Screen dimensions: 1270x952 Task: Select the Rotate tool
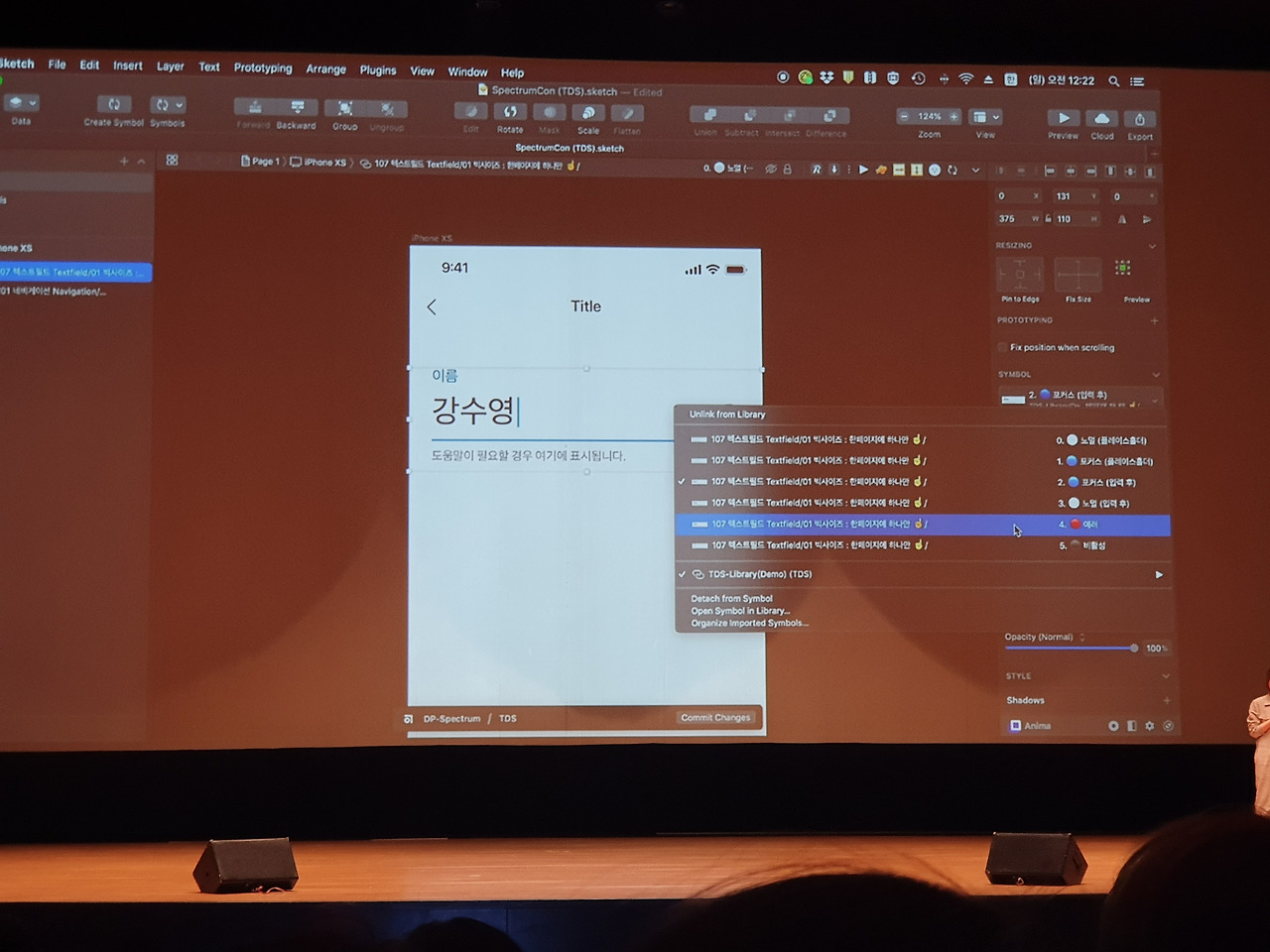[510, 112]
